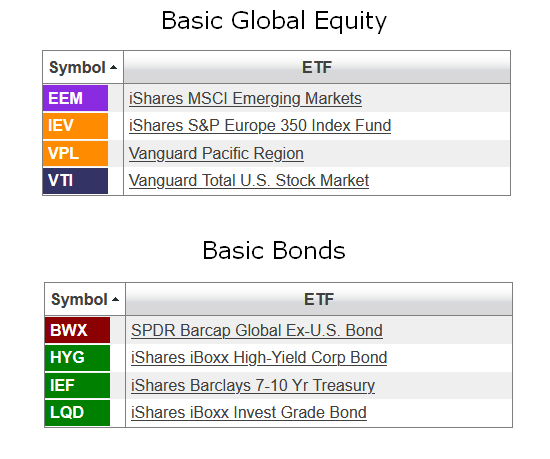Open iShares Barclays 7-10 Yr Treasury link

click(x=253, y=386)
